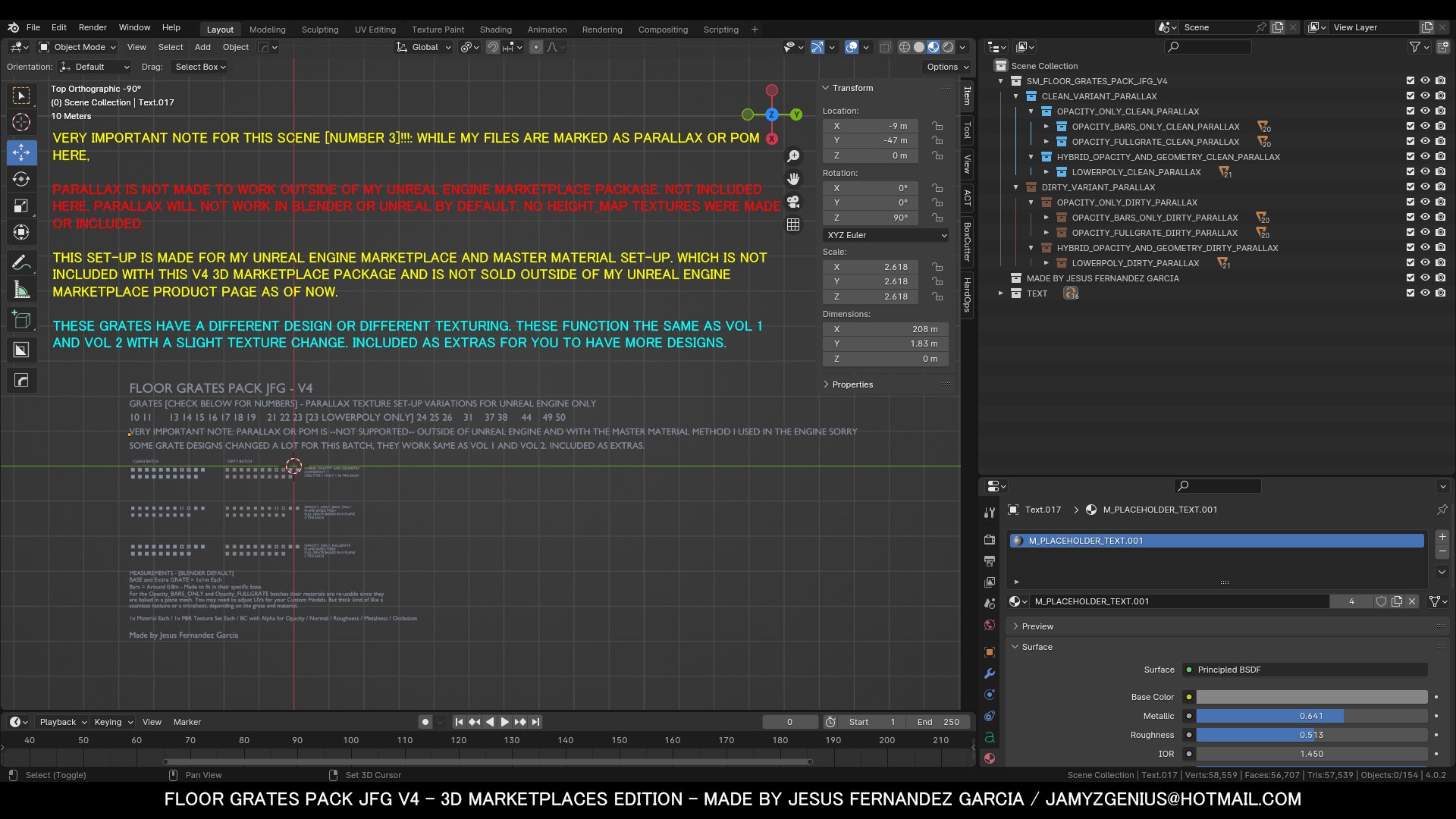The height and width of the screenshot is (819, 1456).
Task: Disable render for LOWERPOLY_CLEAN_PARALLAX camera icon
Action: (x=1441, y=171)
